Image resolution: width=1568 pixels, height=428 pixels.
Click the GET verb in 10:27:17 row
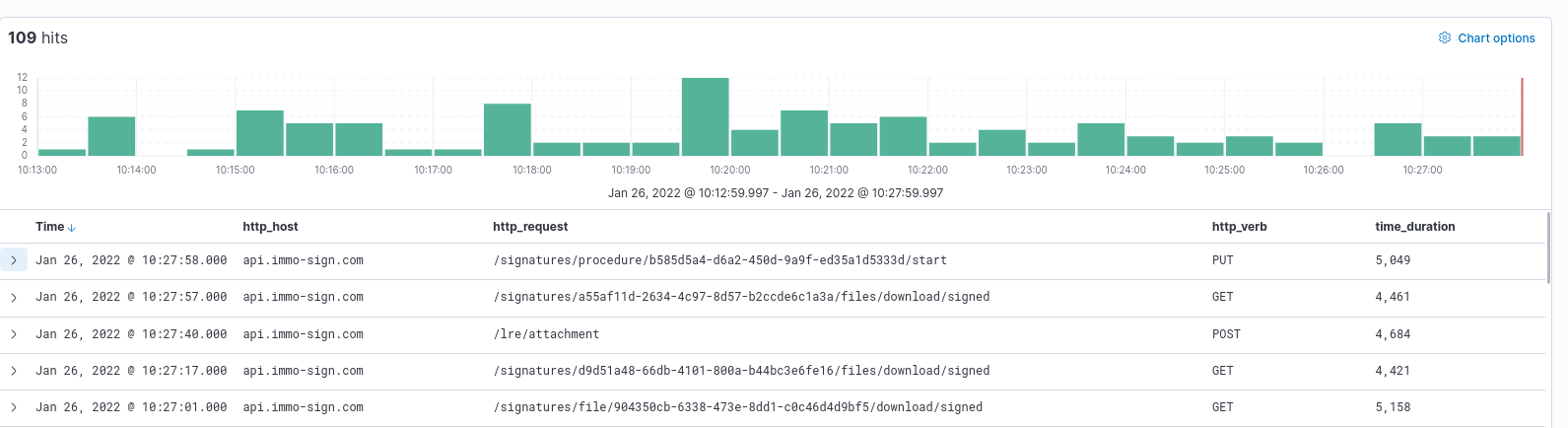[x=1222, y=371]
